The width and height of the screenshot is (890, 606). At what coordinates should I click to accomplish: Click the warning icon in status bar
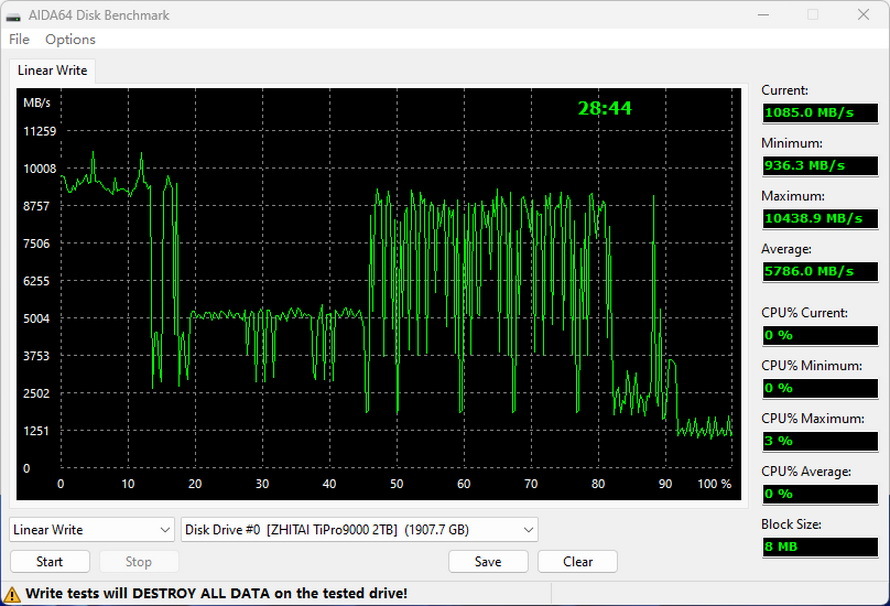click(x=14, y=593)
